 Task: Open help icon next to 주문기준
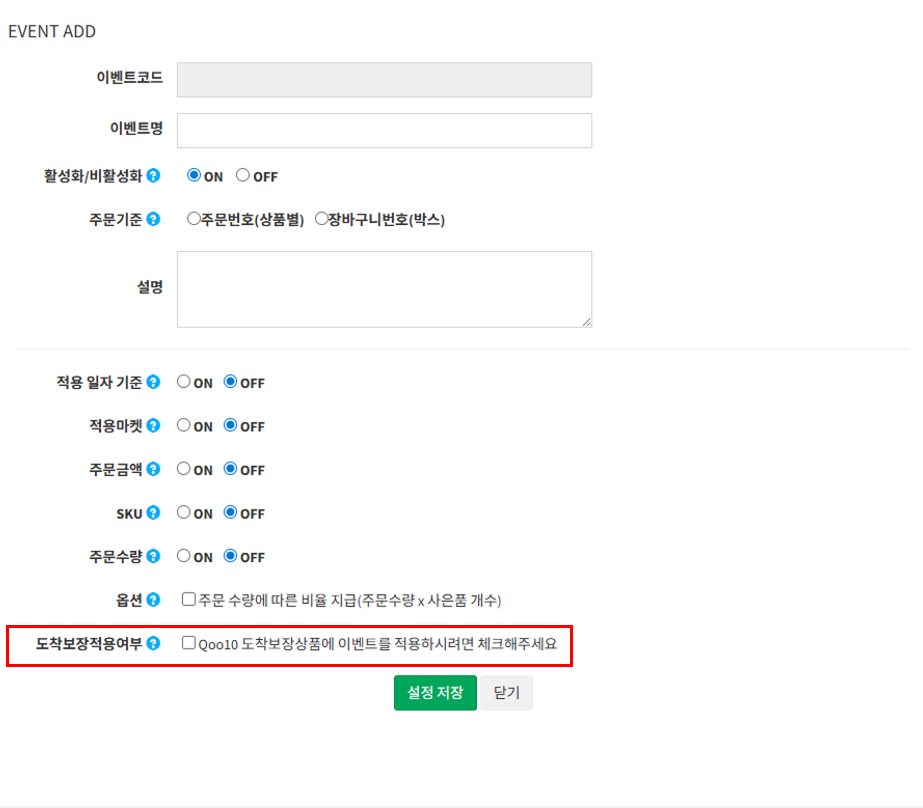tap(154, 219)
